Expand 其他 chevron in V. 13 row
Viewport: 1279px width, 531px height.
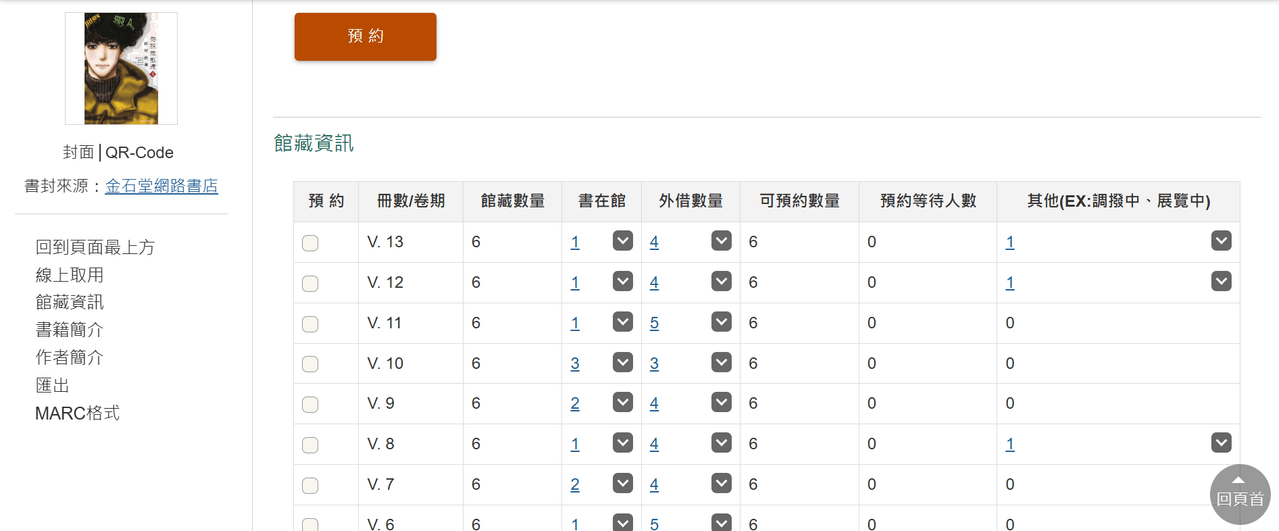click(x=1221, y=241)
